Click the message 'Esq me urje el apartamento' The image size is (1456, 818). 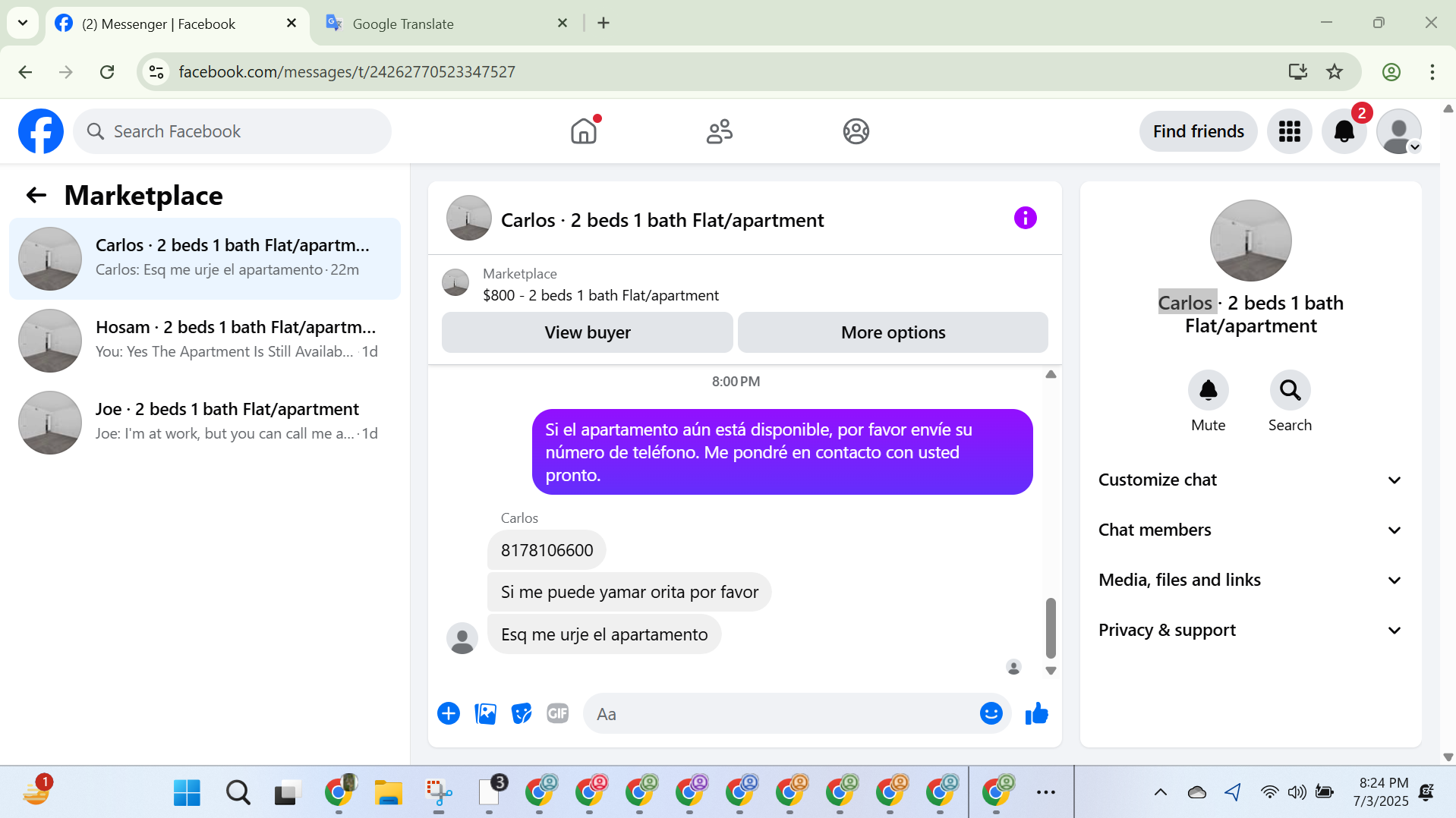click(604, 634)
